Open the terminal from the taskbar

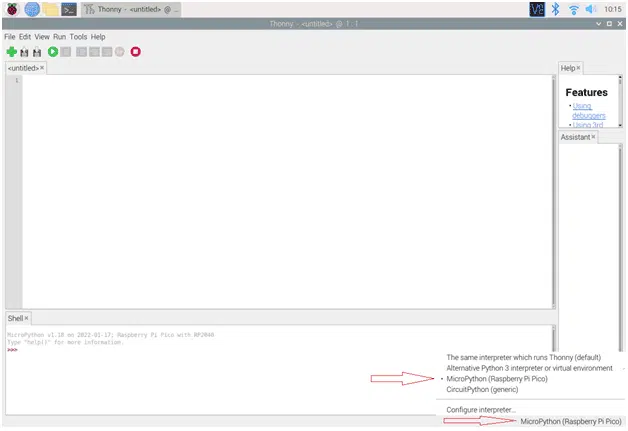[x=69, y=9]
